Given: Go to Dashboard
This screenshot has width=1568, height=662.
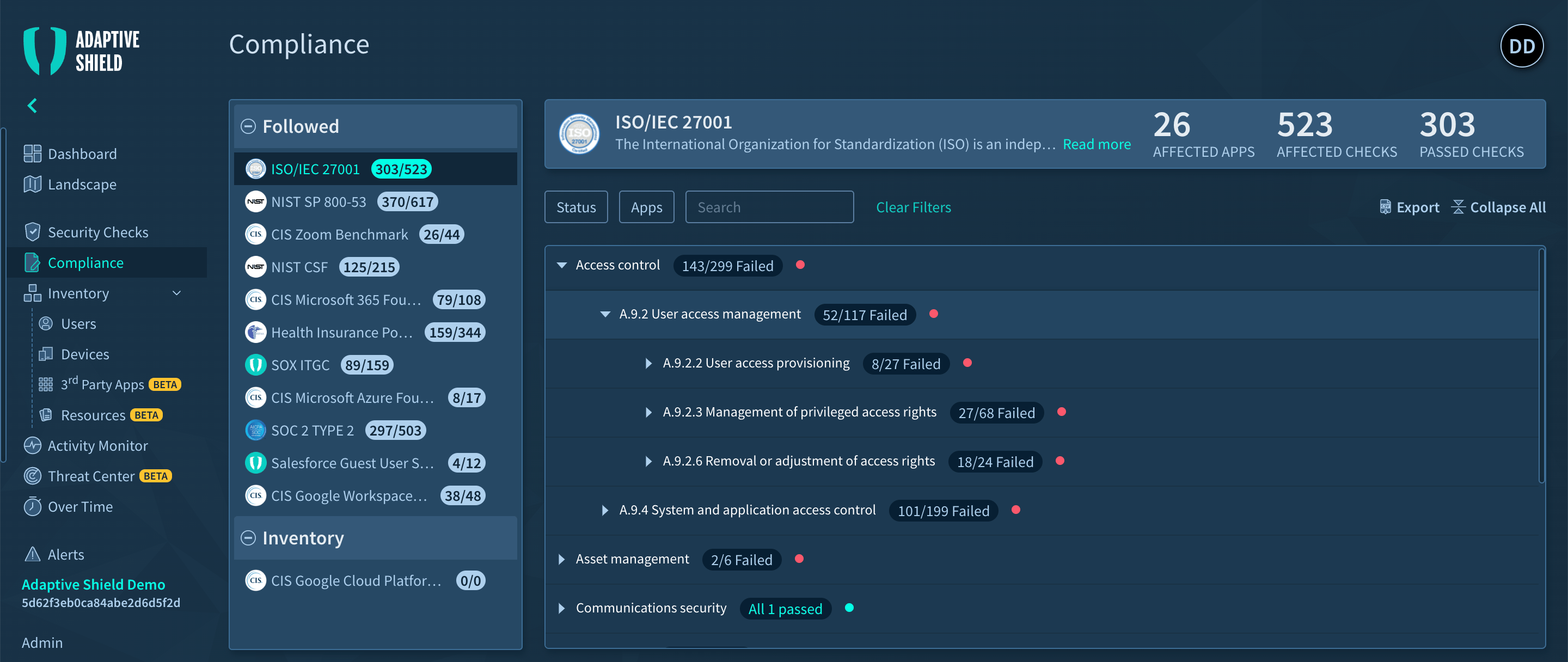Looking at the screenshot, I should pyautogui.click(x=82, y=154).
